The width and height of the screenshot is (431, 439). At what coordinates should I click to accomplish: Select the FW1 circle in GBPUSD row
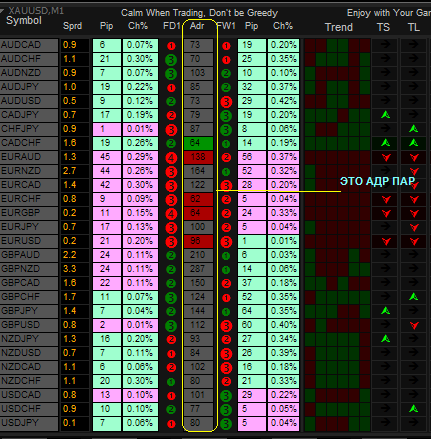pyautogui.click(x=226, y=326)
